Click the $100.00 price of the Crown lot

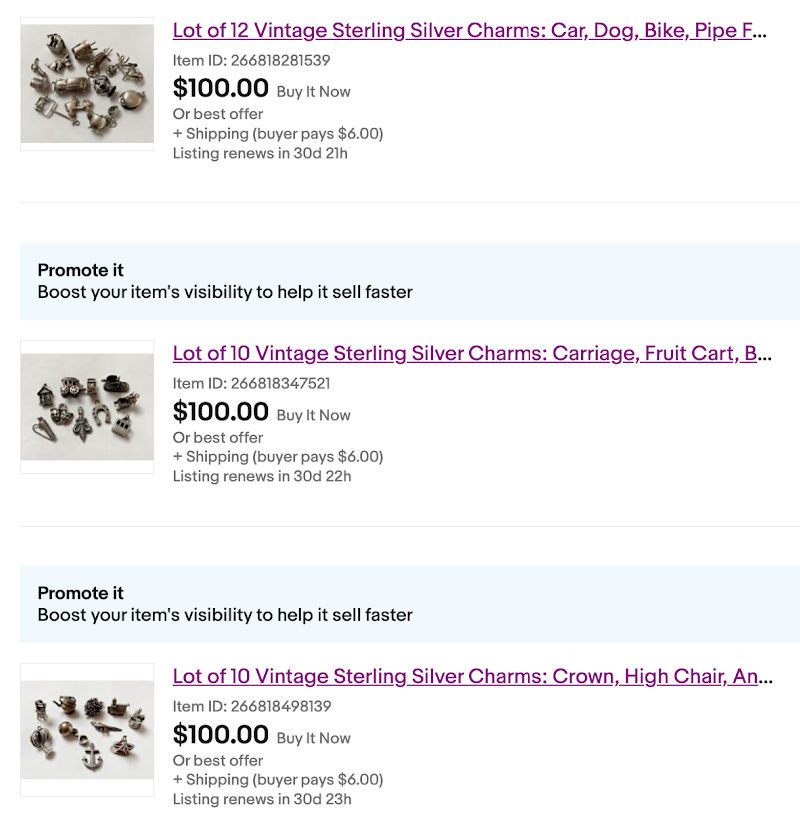click(221, 735)
